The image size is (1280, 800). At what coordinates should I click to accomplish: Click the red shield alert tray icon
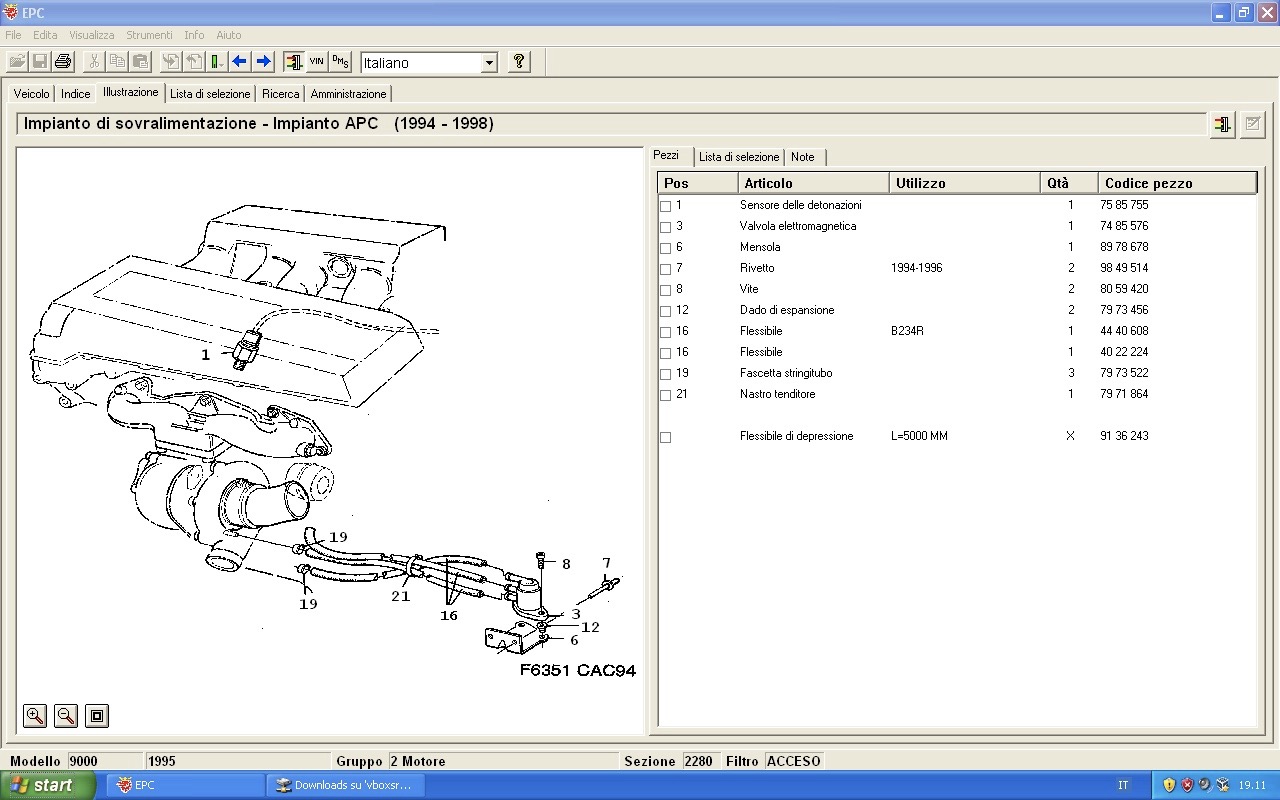point(1187,785)
